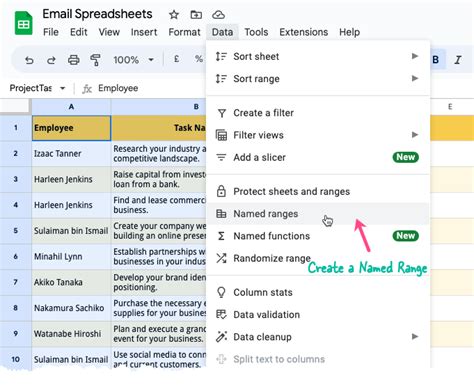Click the move to folder icon
The image size is (474, 389).
(x=196, y=15)
